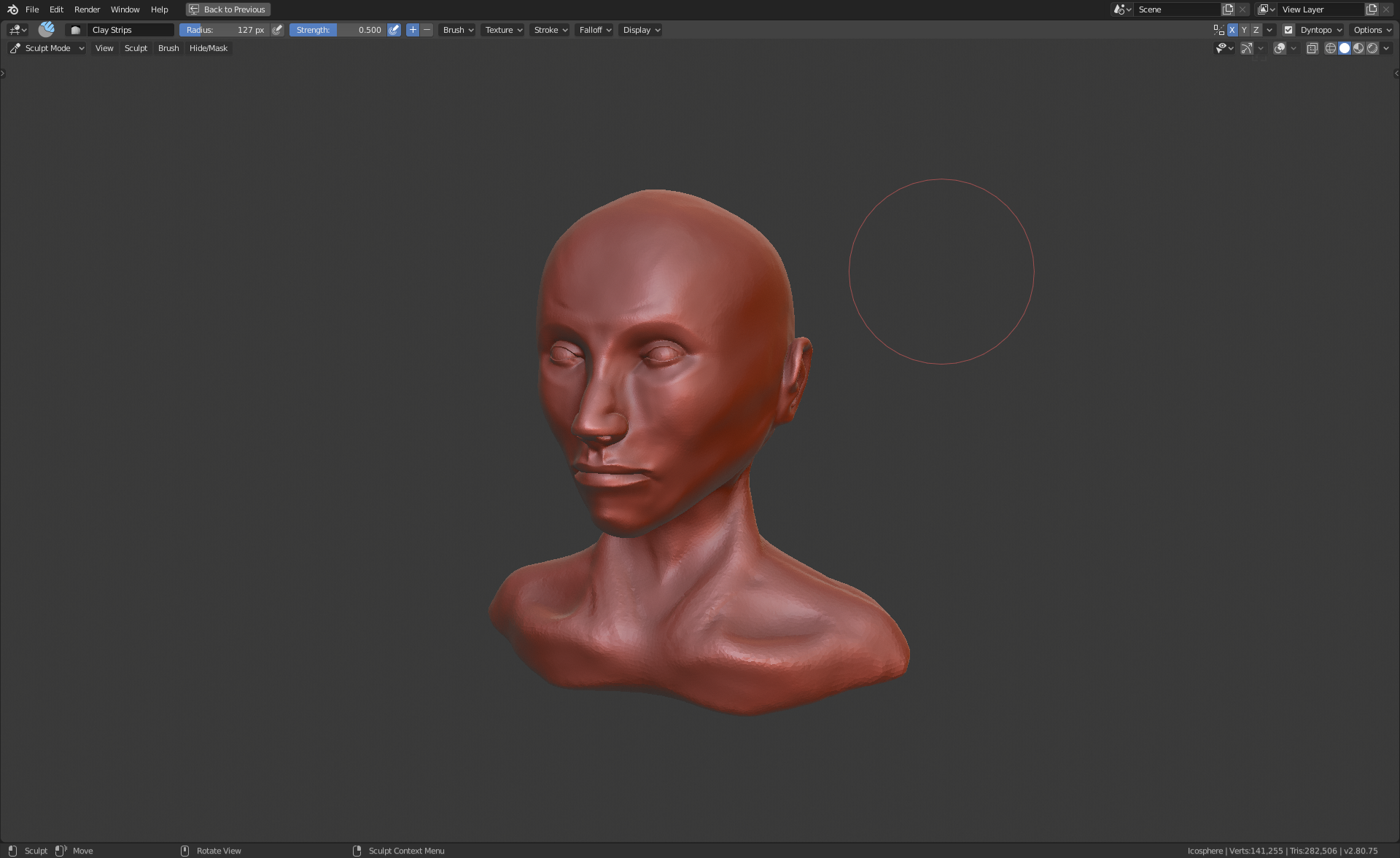Toggle radius pressure sensitivity icon
Screen dimensions: 1400x858
tap(277, 30)
